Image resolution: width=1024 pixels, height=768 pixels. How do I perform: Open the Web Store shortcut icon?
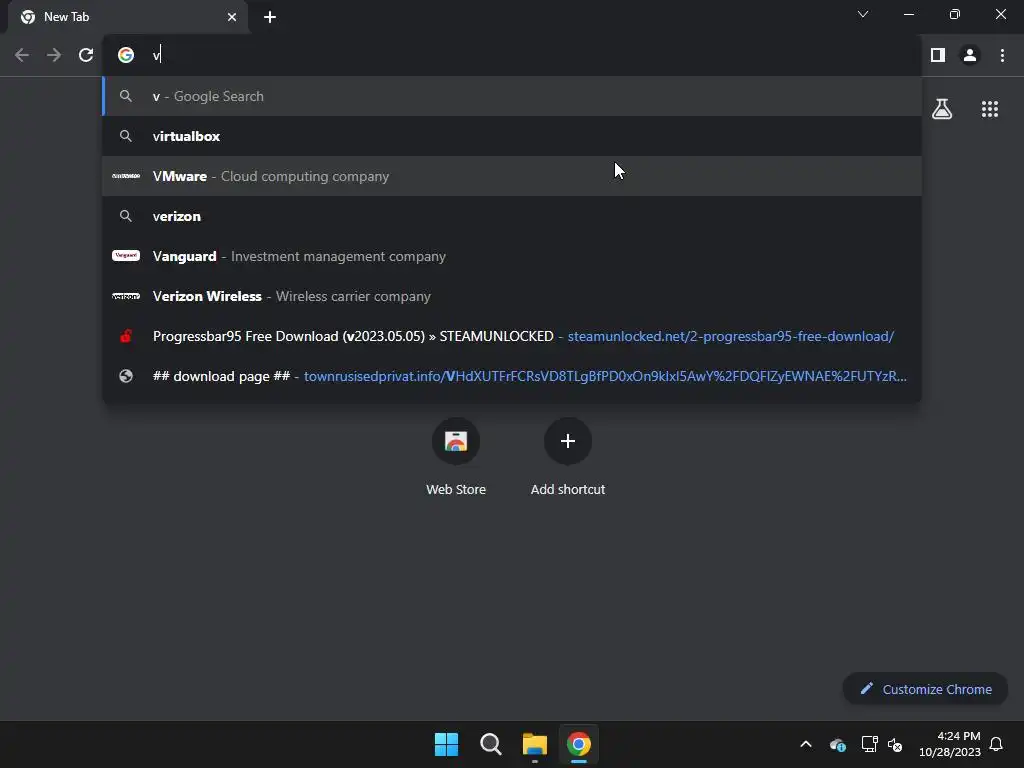(x=456, y=441)
